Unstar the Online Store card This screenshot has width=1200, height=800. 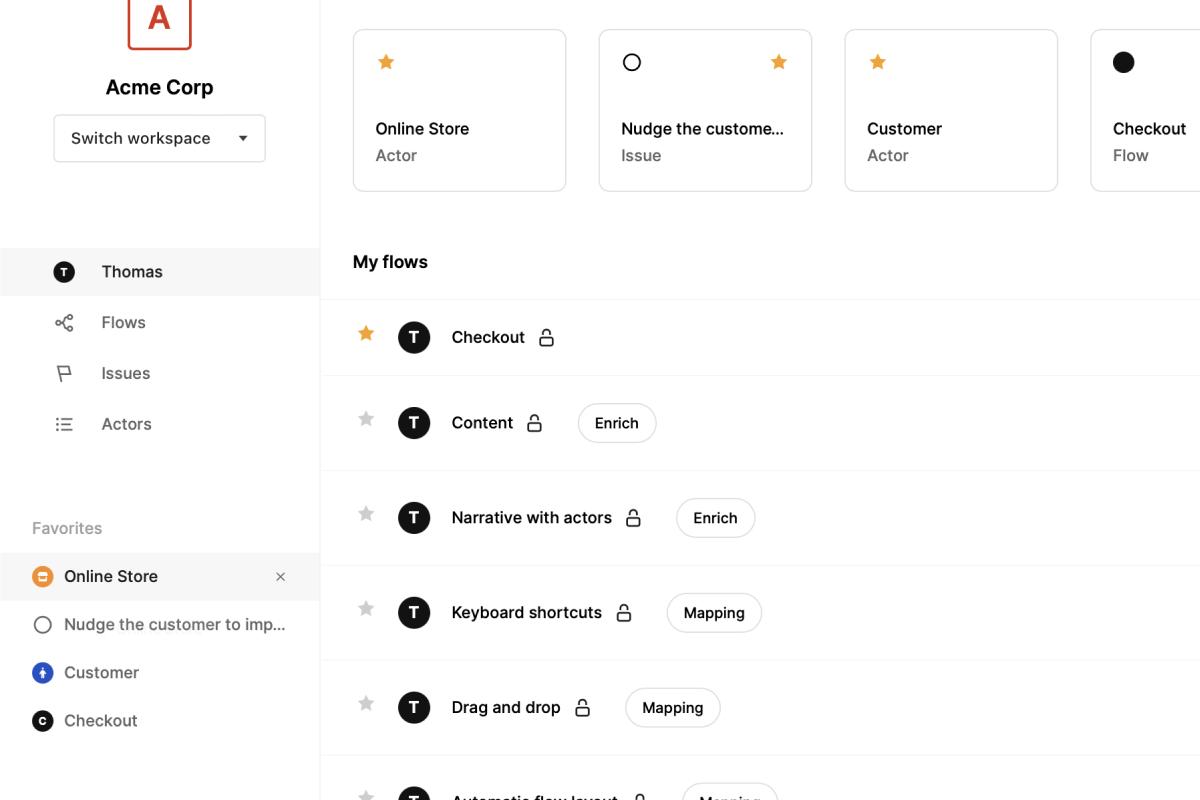(386, 62)
